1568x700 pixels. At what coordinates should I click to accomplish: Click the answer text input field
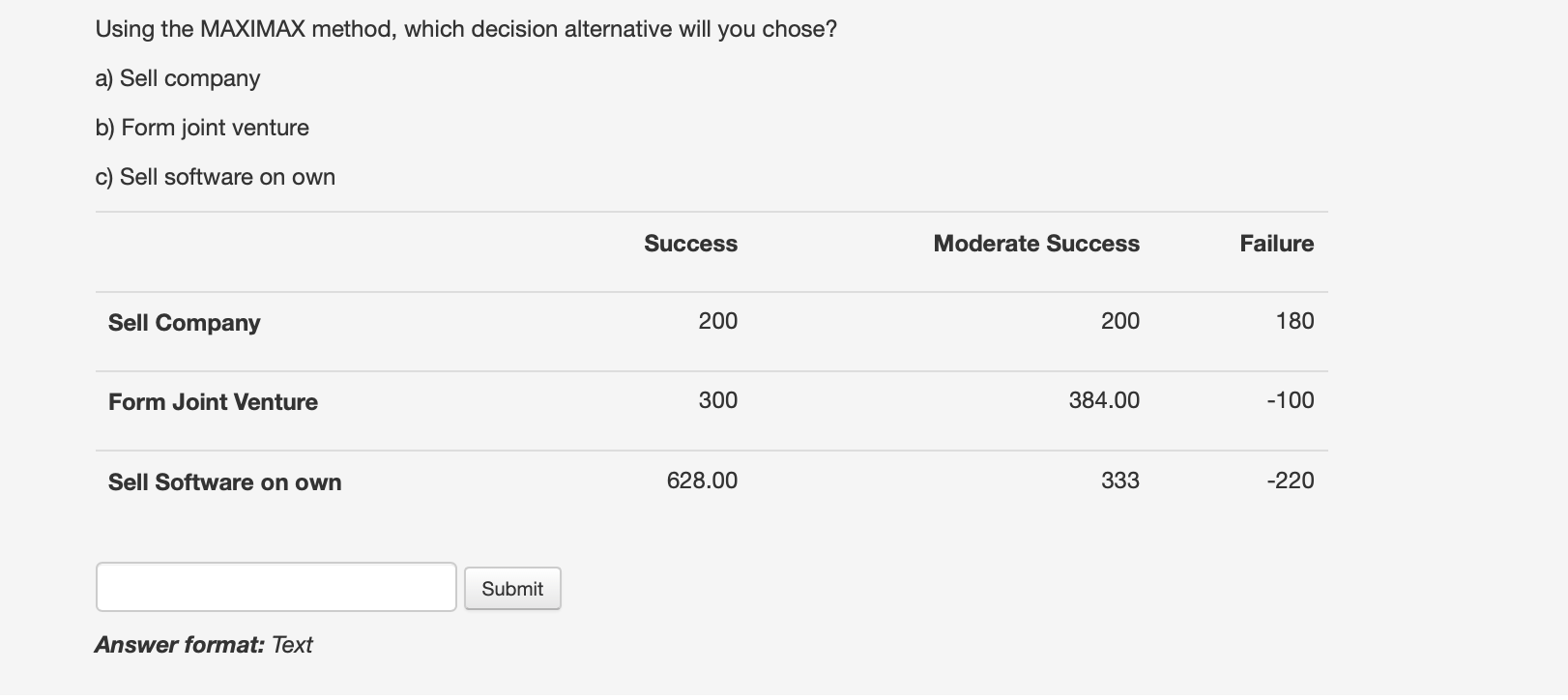[276, 587]
